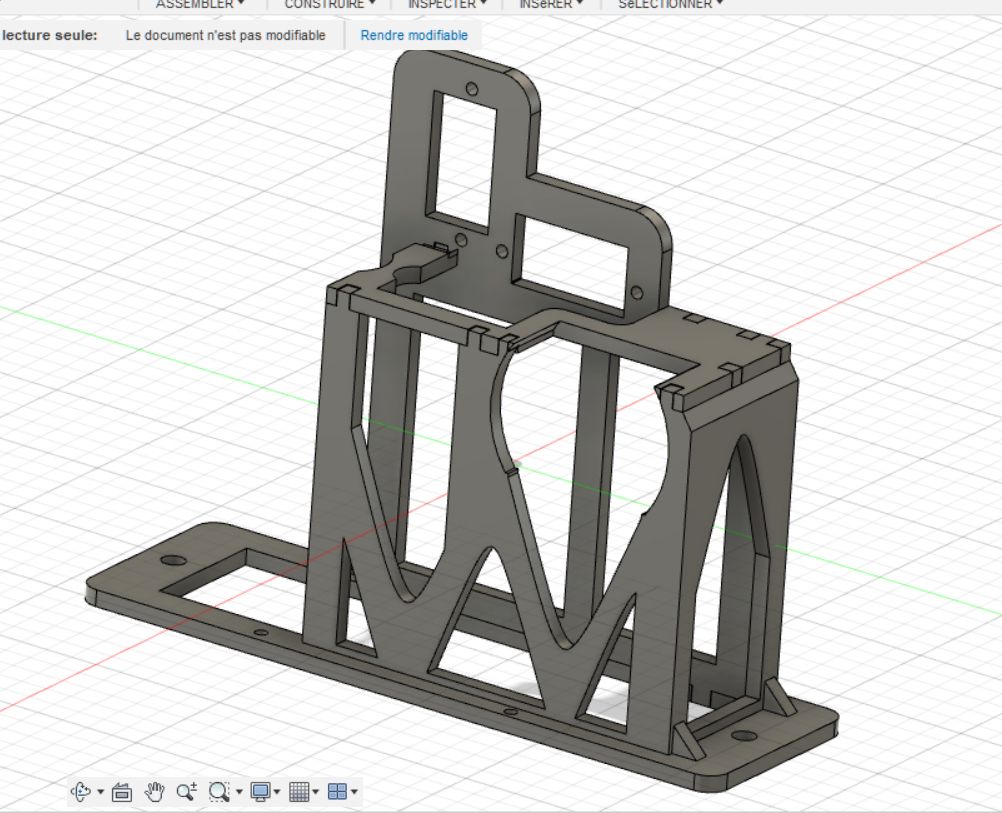This screenshot has width=1002, height=813.
Task: Open the Zoom Window dropdown arrow
Action: (x=239, y=792)
